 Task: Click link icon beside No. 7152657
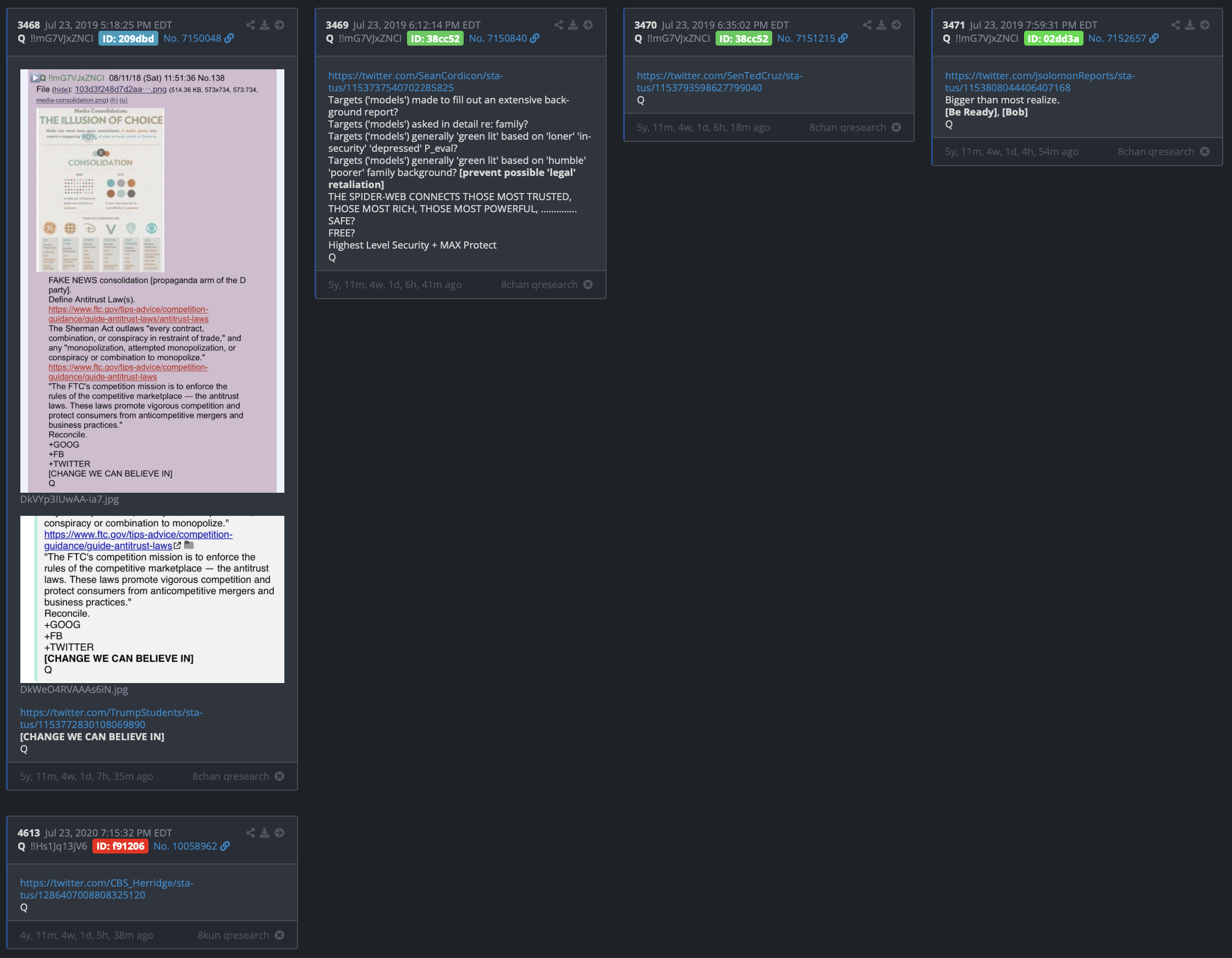[x=1154, y=38]
